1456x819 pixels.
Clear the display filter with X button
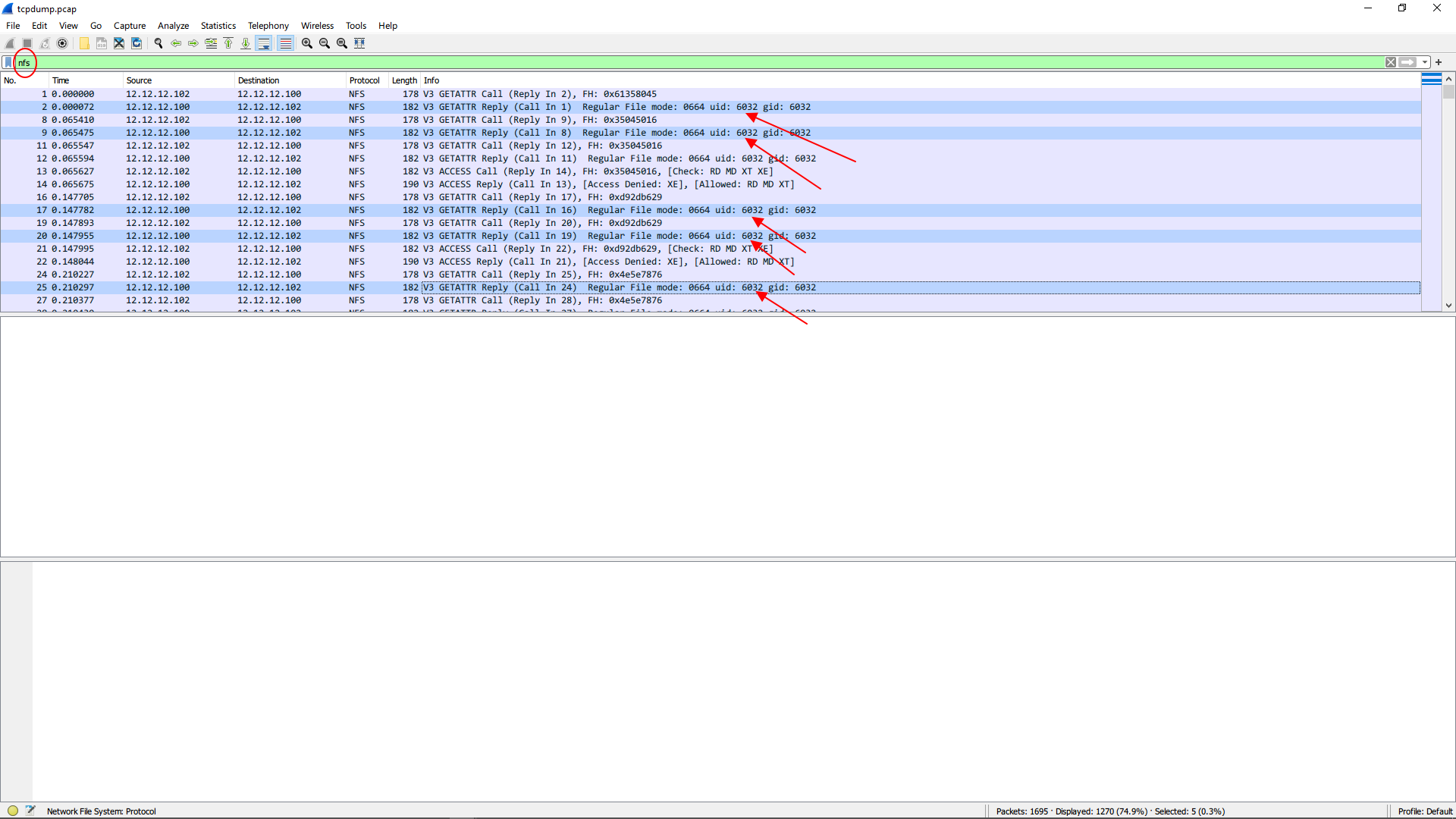(x=1391, y=62)
